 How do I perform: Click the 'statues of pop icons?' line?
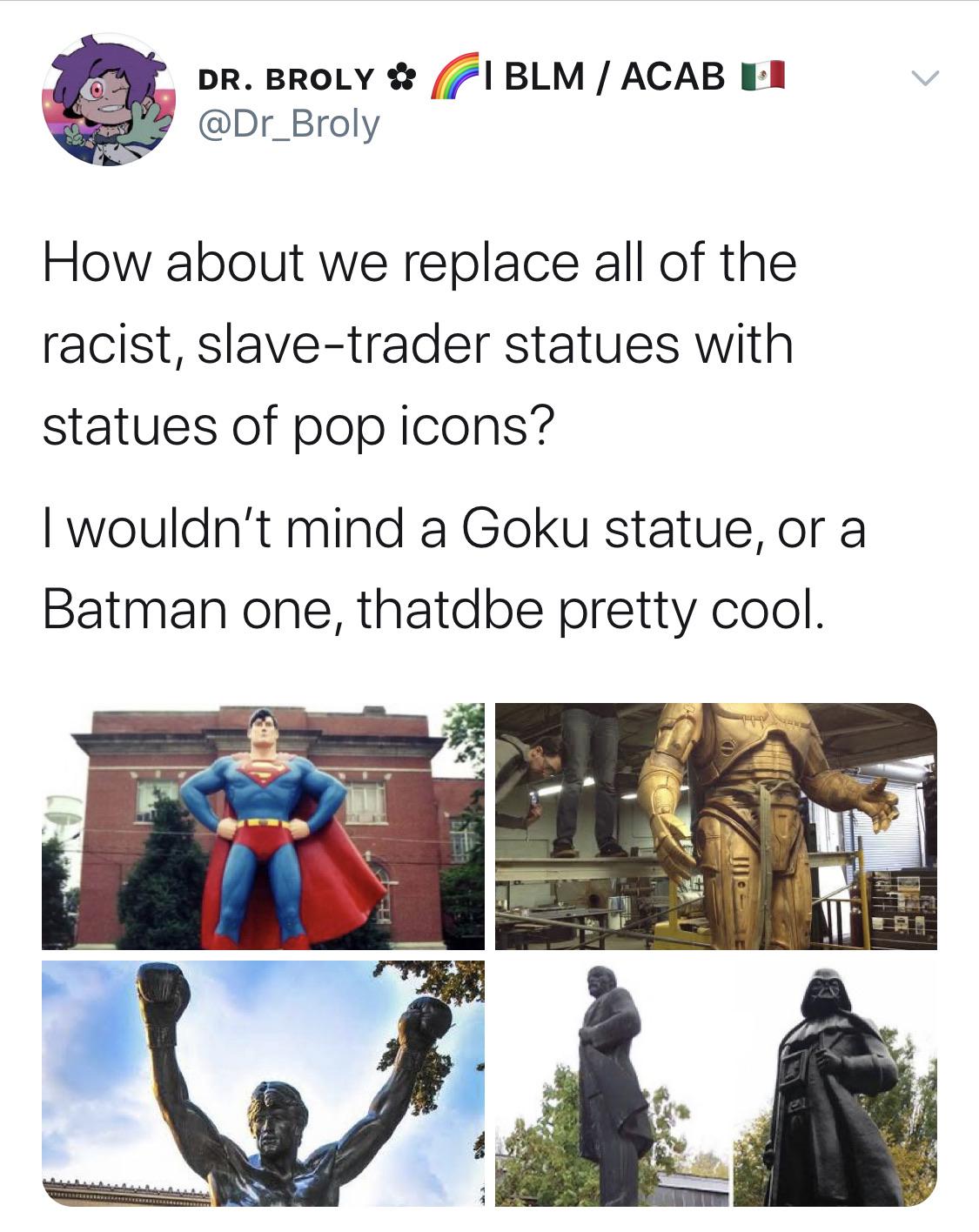298,428
